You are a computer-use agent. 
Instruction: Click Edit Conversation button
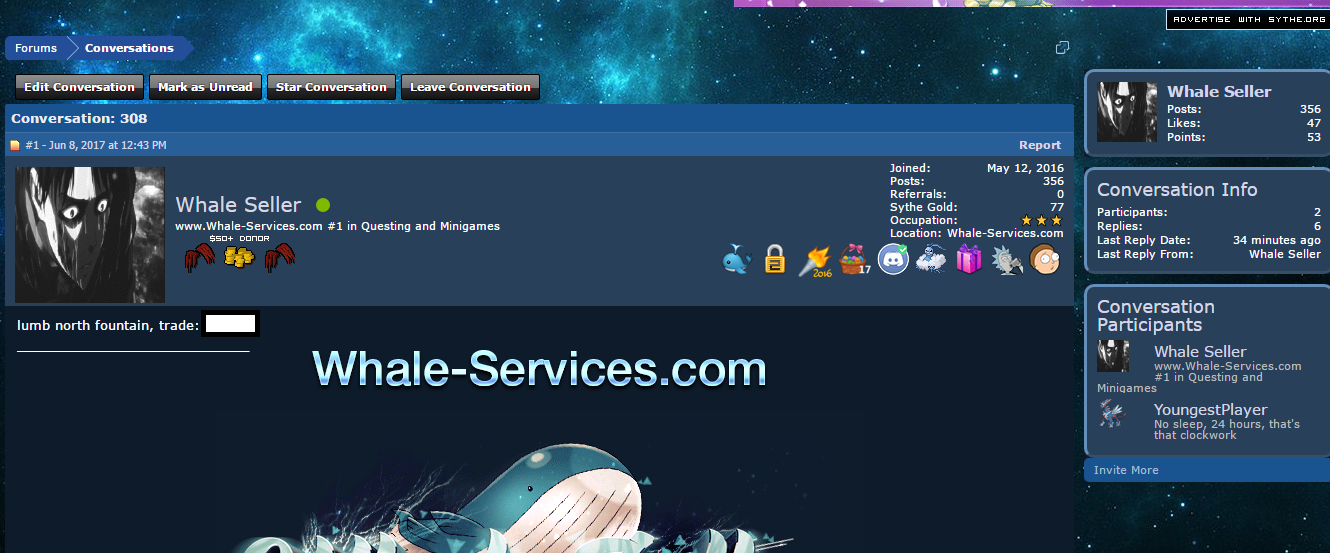tap(79, 87)
